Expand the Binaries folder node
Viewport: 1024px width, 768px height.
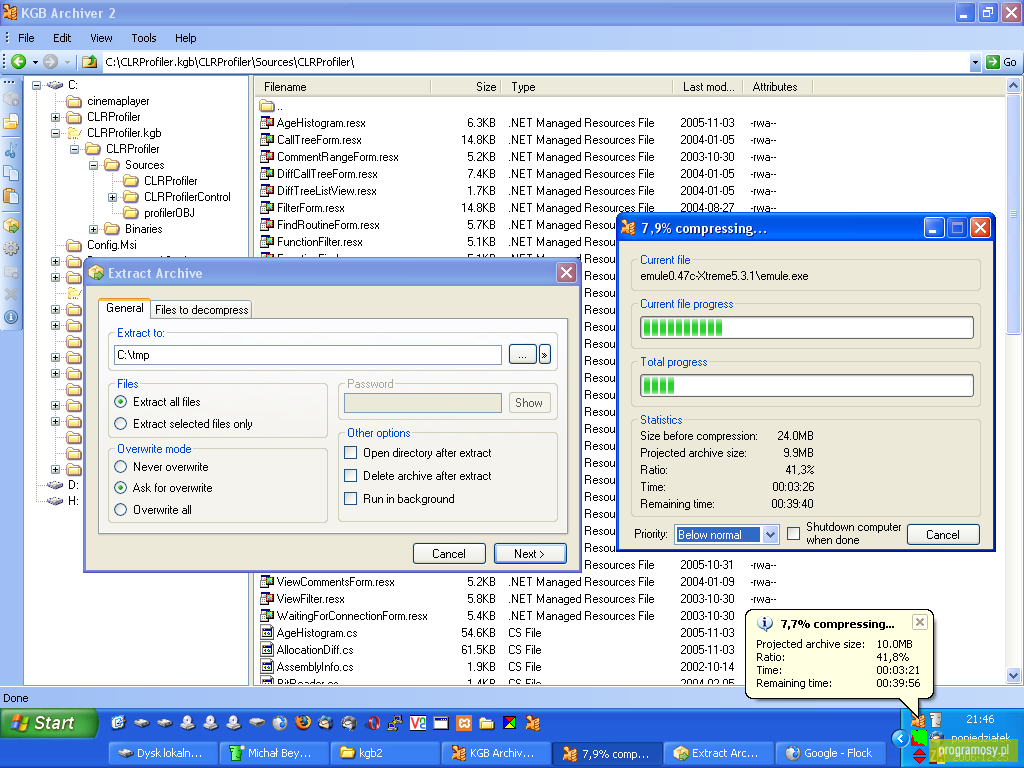(93, 229)
